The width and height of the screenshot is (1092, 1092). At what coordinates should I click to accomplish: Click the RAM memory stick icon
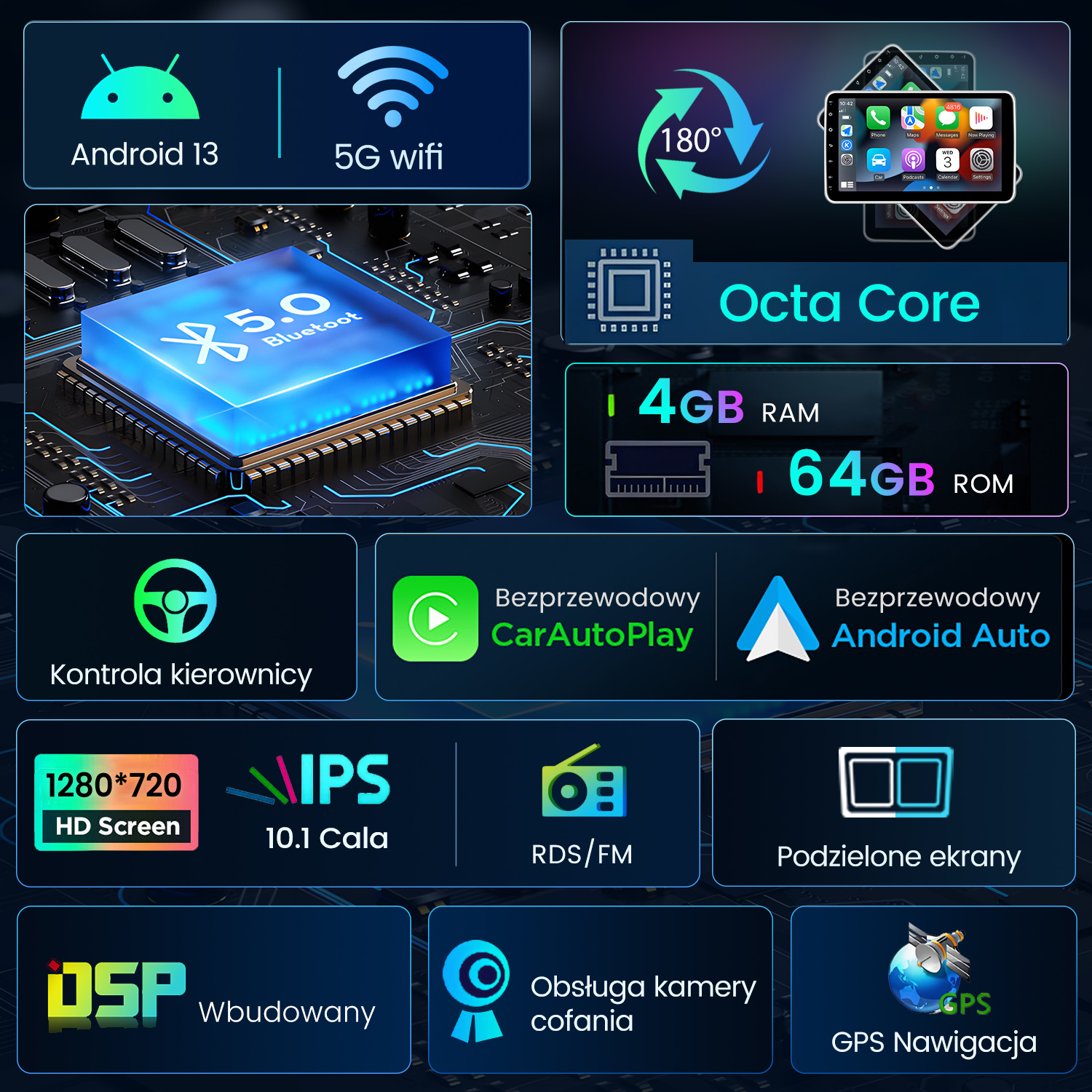(x=657, y=469)
